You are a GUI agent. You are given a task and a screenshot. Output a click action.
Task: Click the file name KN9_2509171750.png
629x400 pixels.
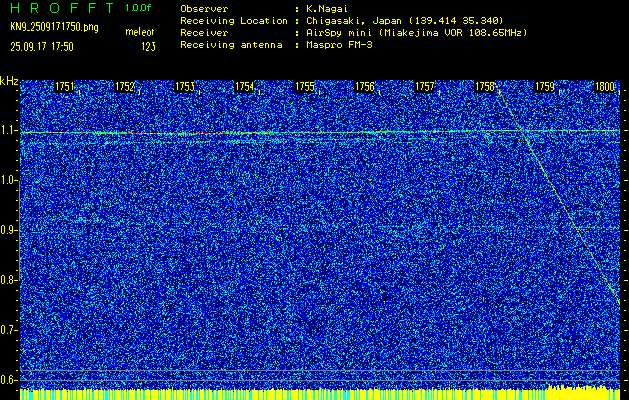[x=54, y=27]
